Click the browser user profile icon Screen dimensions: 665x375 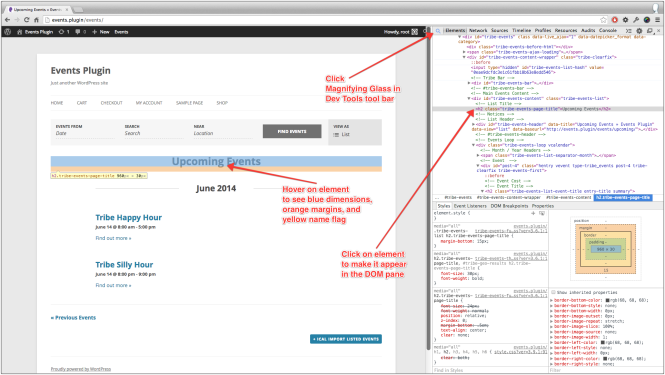click(656, 8)
